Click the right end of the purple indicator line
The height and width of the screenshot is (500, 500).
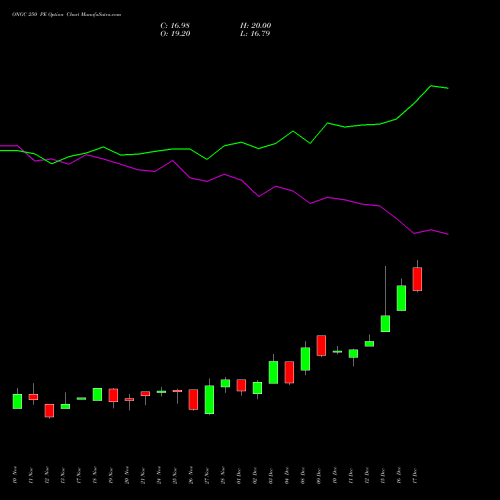coord(448,234)
